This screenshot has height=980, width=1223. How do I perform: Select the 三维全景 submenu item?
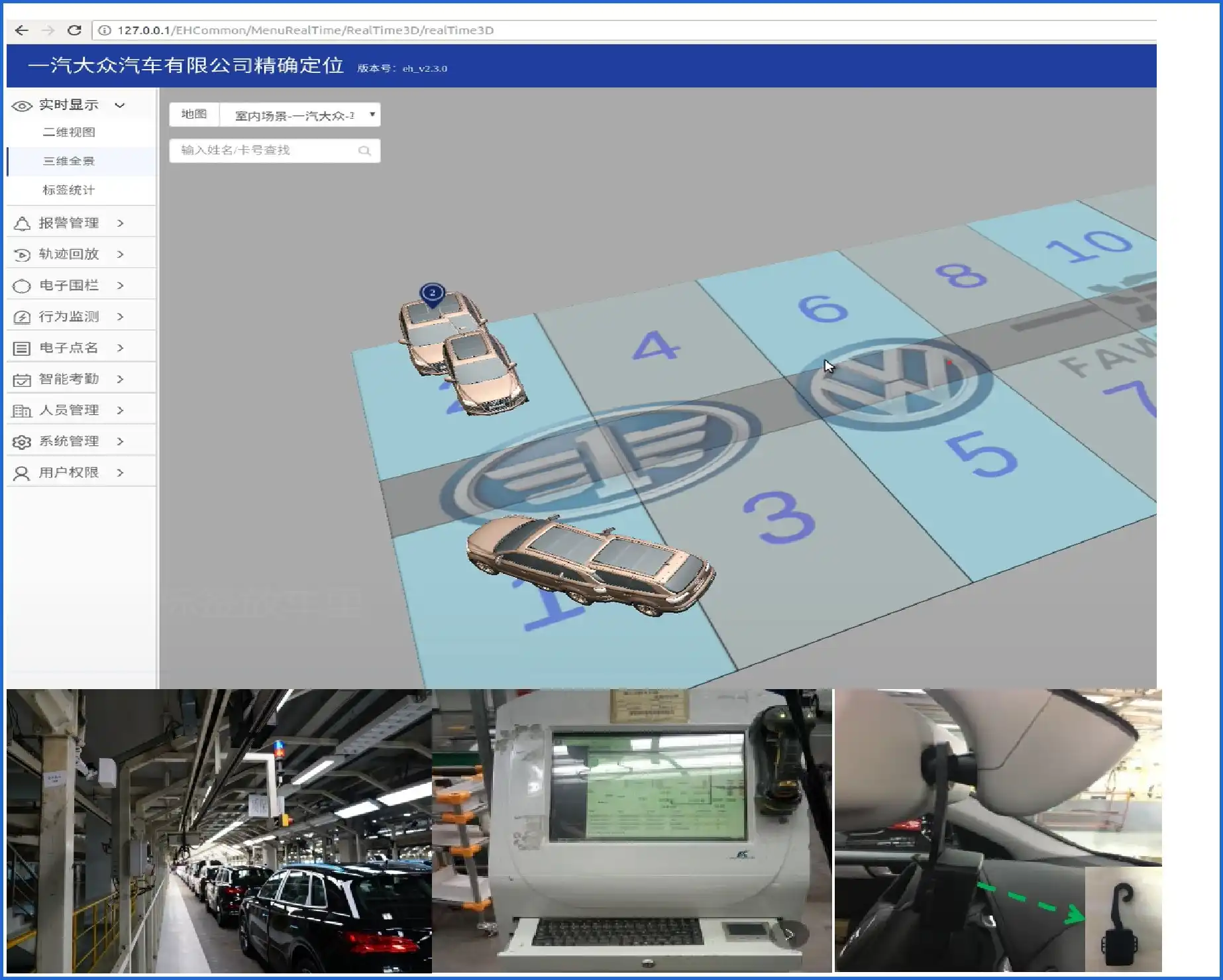pyautogui.click(x=69, y=161)
